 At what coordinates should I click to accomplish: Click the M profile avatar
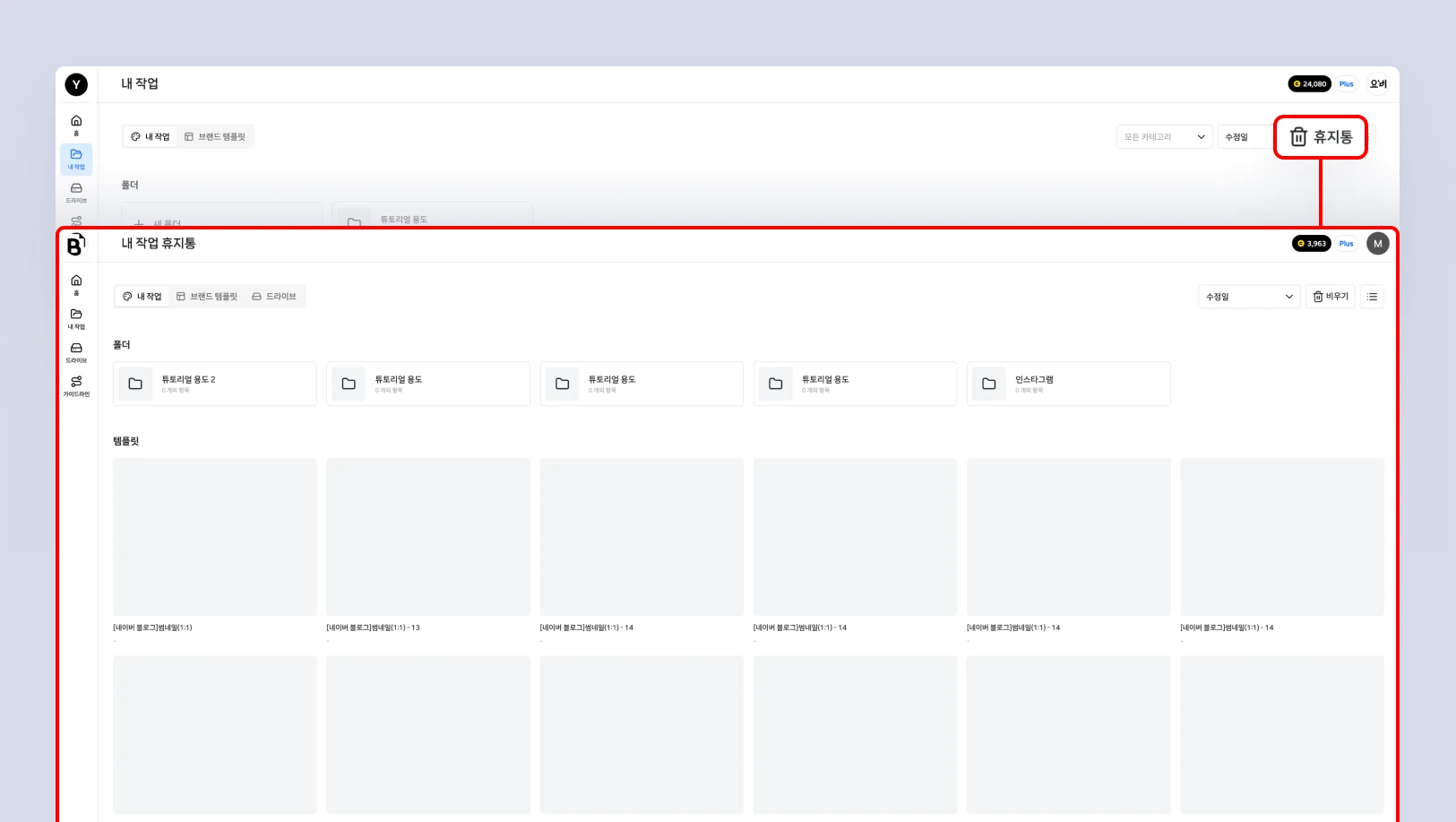click(x=1378, y=244)
